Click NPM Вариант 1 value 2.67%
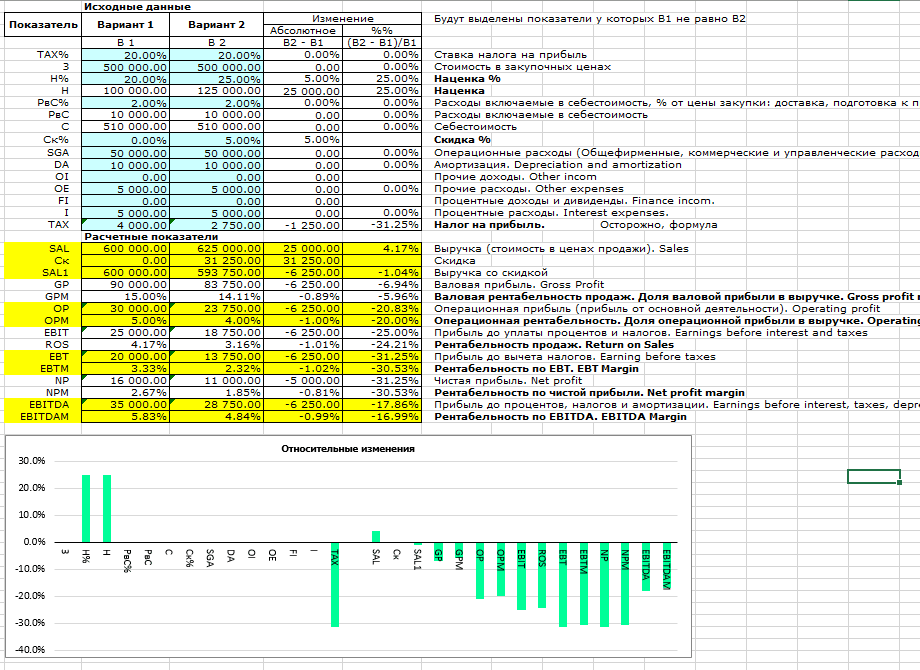The image size is (920, 670). (x=126, y=393)
